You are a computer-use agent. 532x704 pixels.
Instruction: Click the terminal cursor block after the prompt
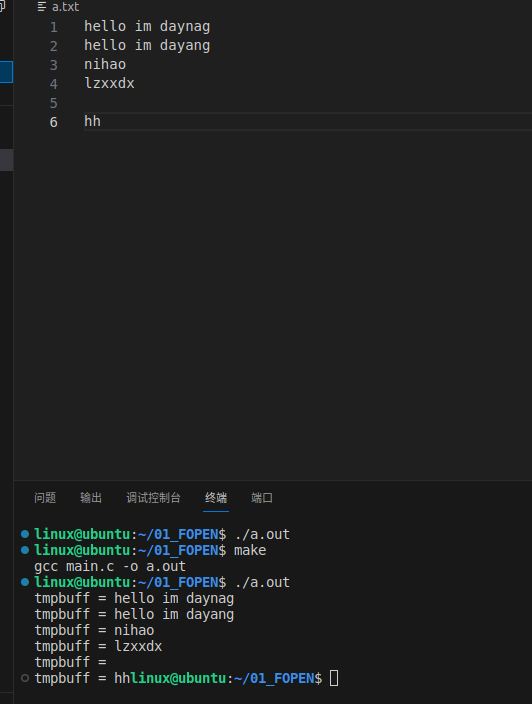(334, 678)
